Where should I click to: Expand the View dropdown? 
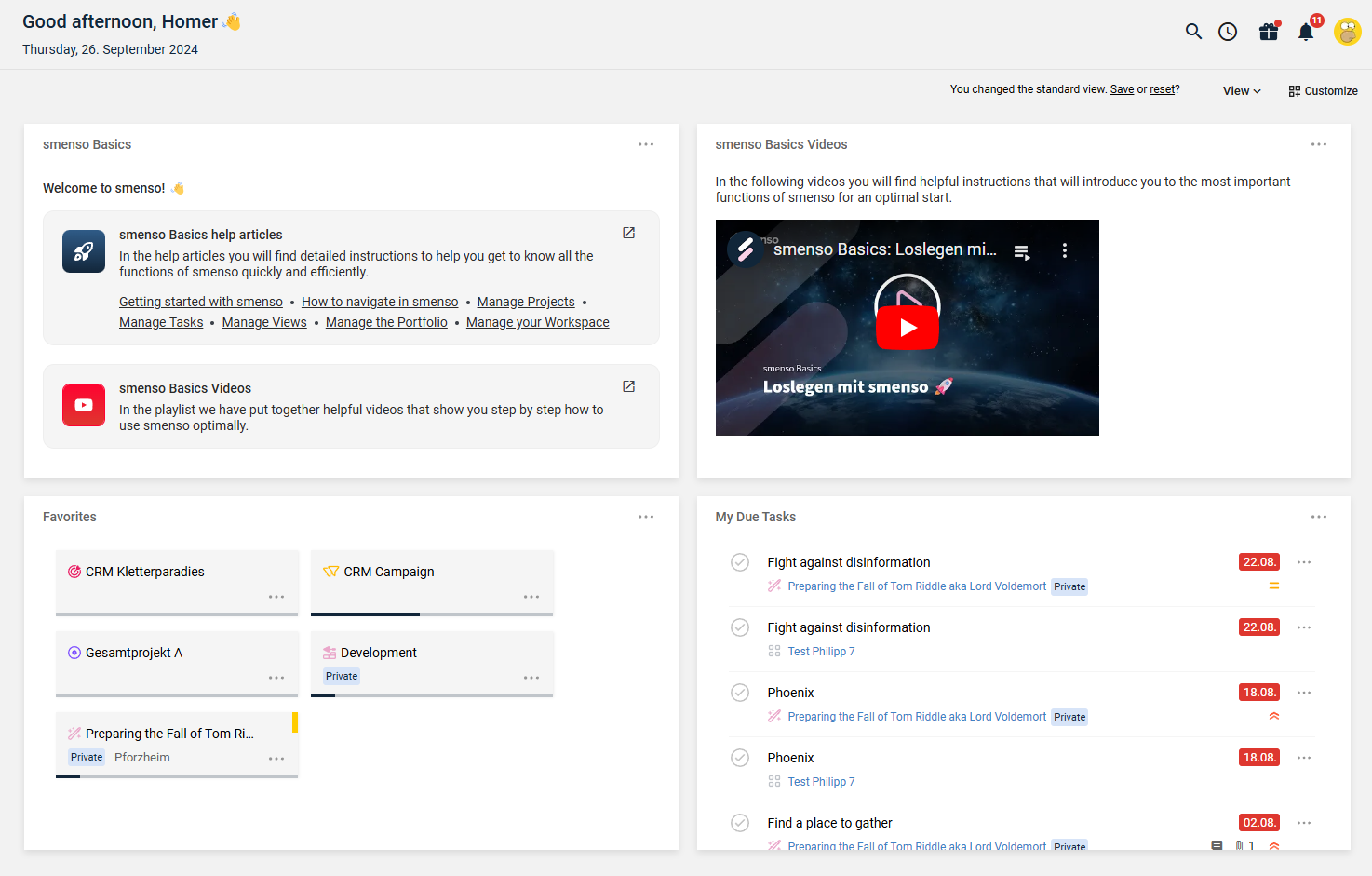pos(1242,91)
